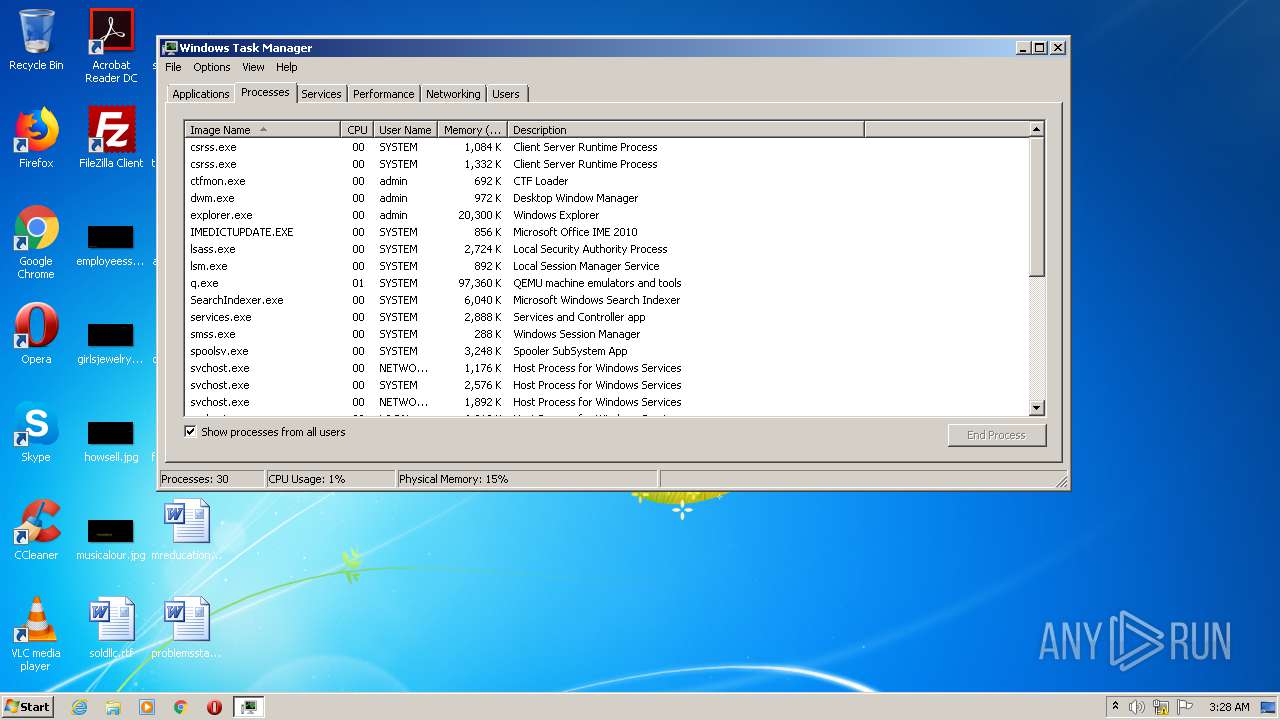
Task: Select the spoolsv.exe process
Action: pyautogui.click(x=607, y=351)
